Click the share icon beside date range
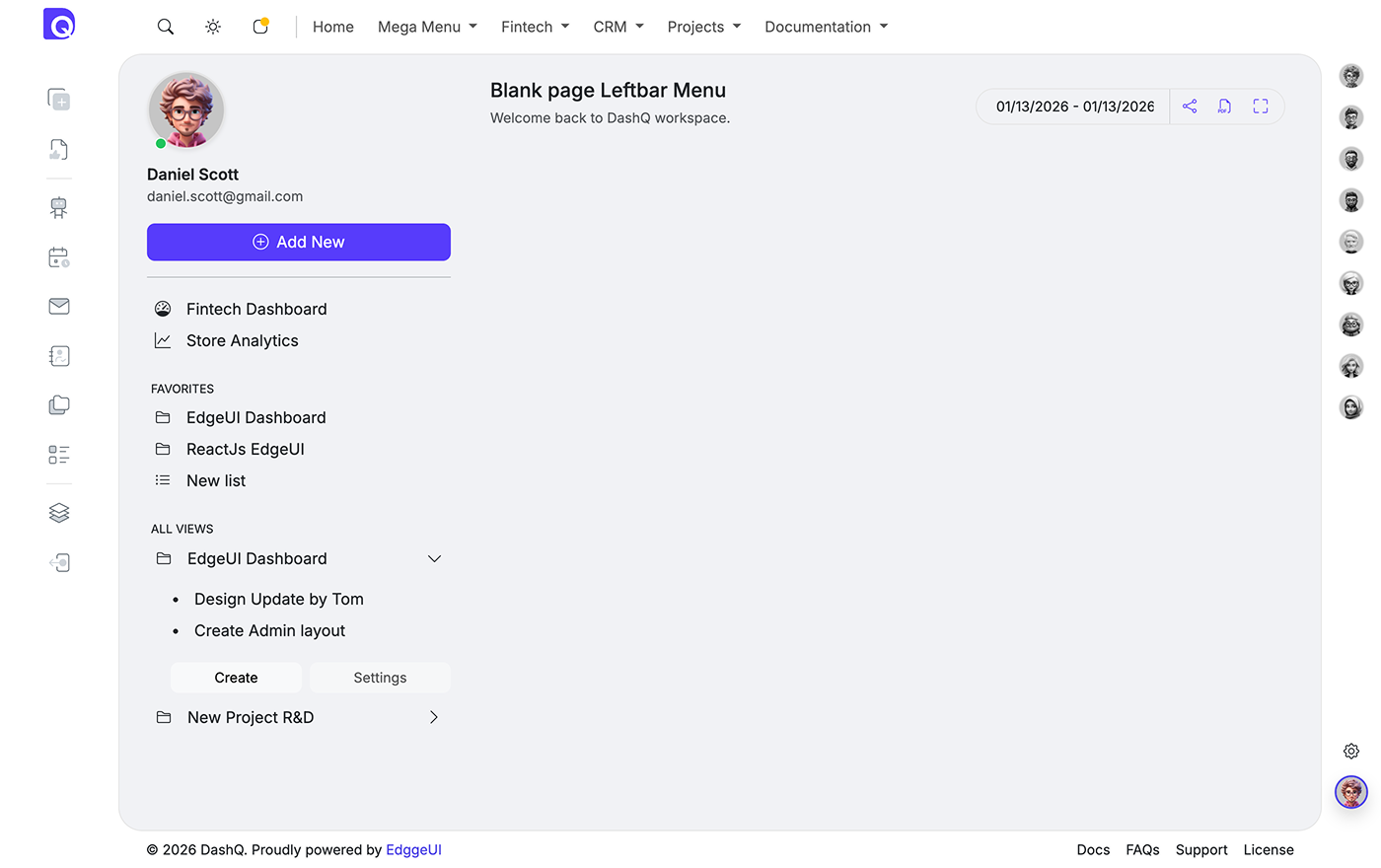This screenshot has width=1381, height=868. (1190, 107)
